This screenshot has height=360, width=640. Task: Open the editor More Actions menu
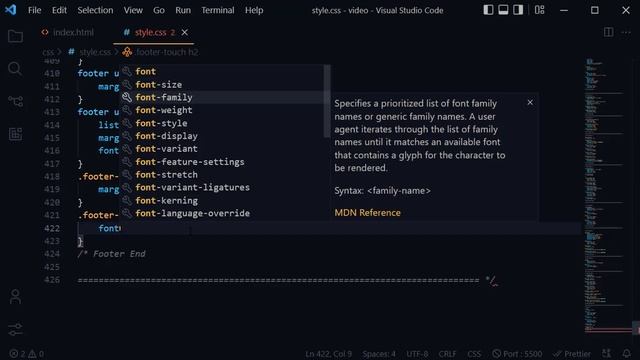coord(626,32)
